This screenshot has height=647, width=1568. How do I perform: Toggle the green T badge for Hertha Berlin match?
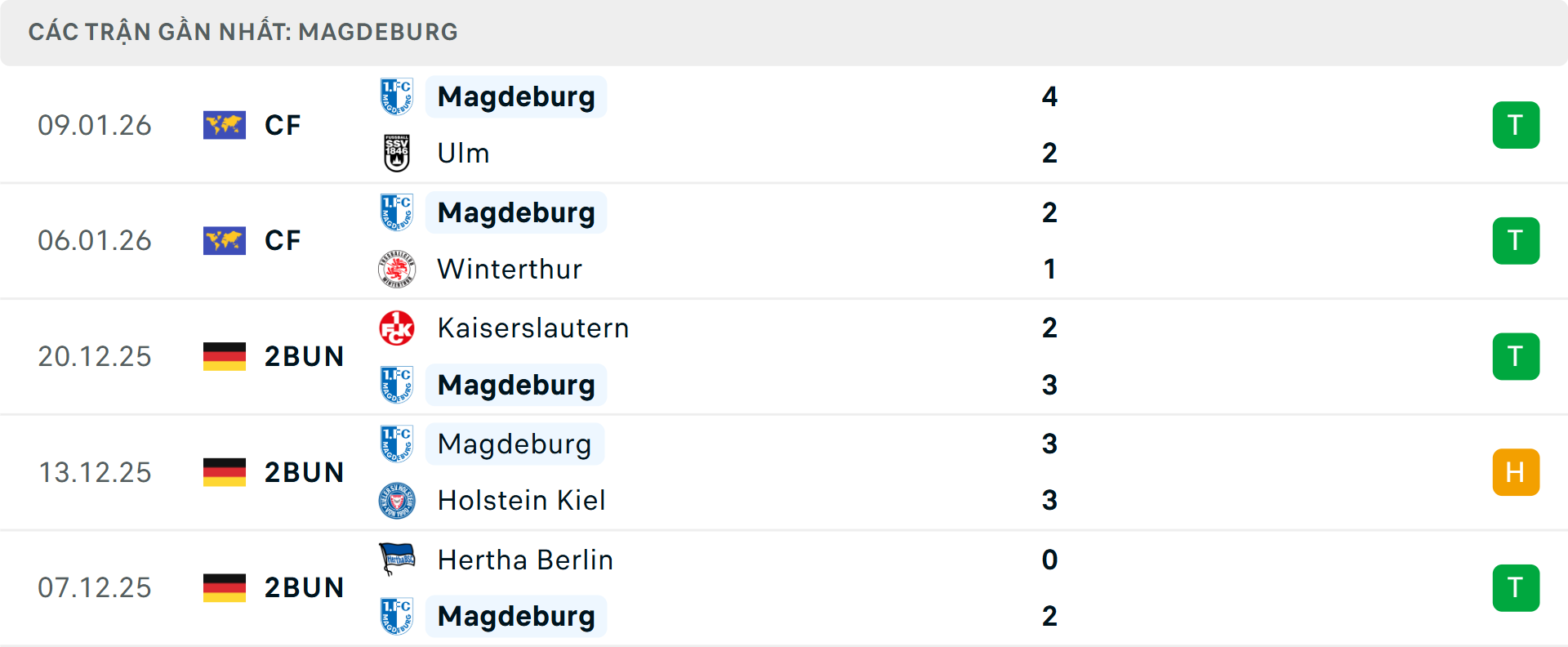1517,588
